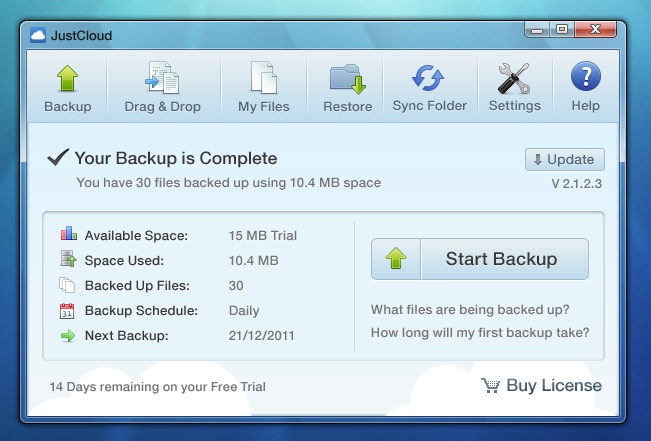651x441 pixels.
Task: Click the Update button
Action: (565, 159)
